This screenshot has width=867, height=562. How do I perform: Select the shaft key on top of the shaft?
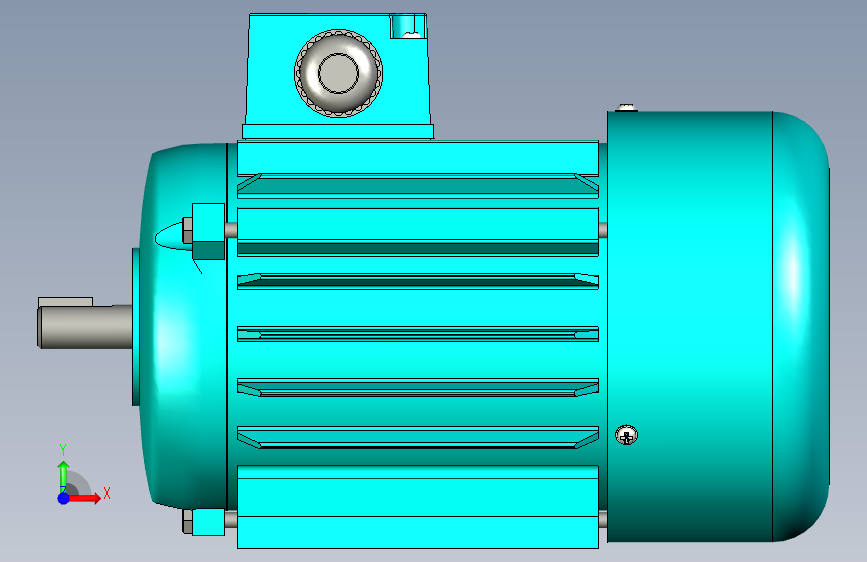pyautogui.click(x=65, y=302)
